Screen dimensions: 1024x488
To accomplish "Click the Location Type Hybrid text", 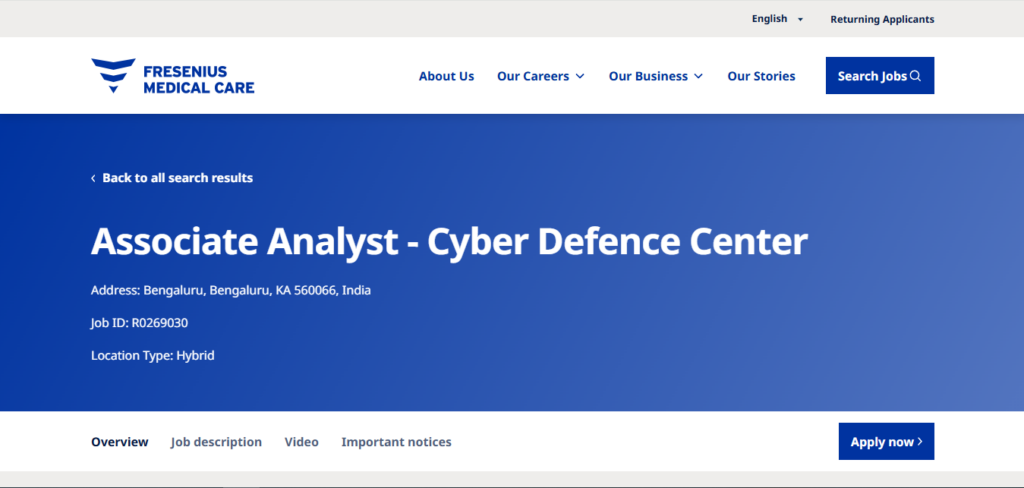I will click(x=153, y=356).
